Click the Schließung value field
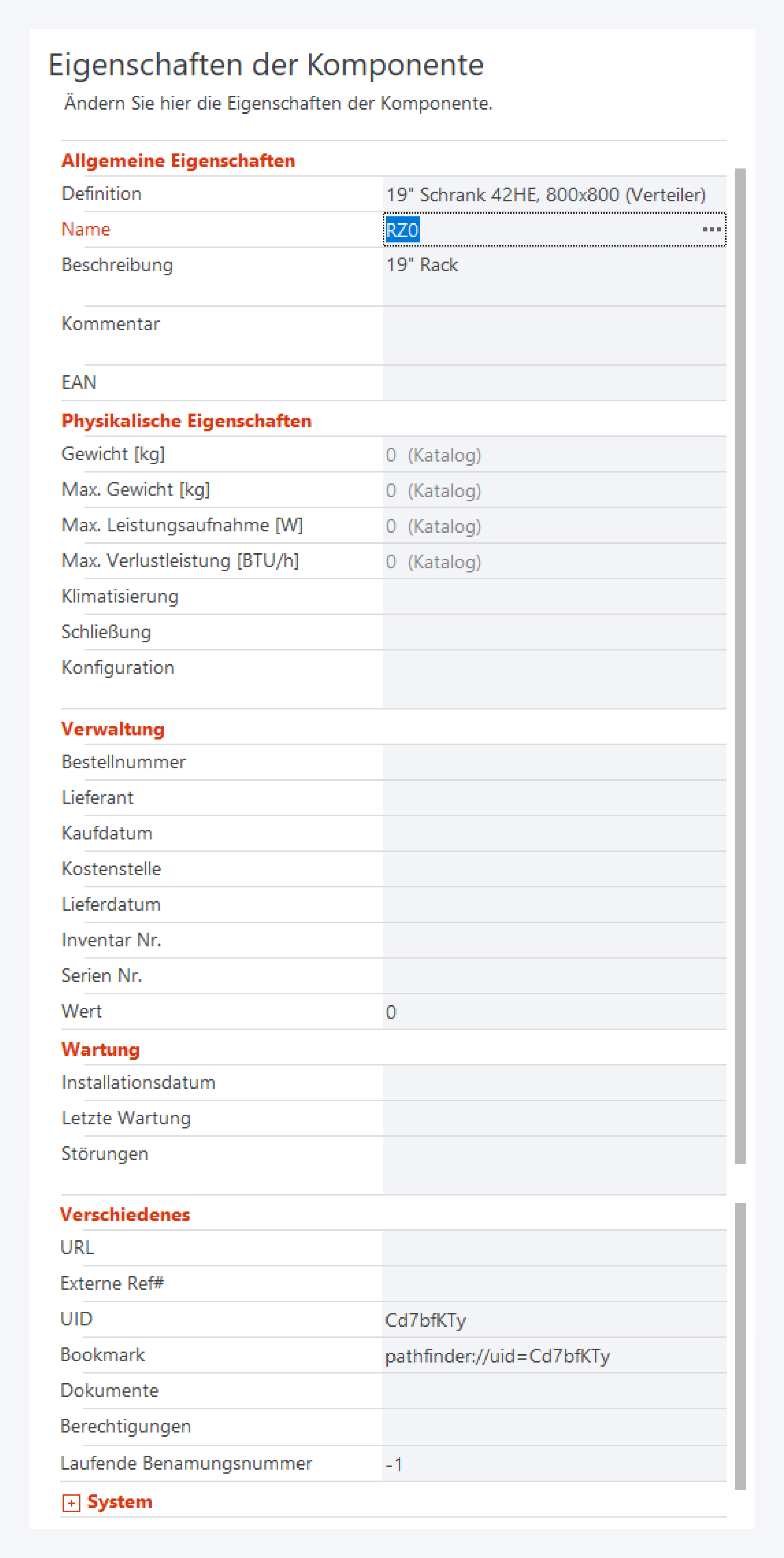 click(x=554, y=633)
